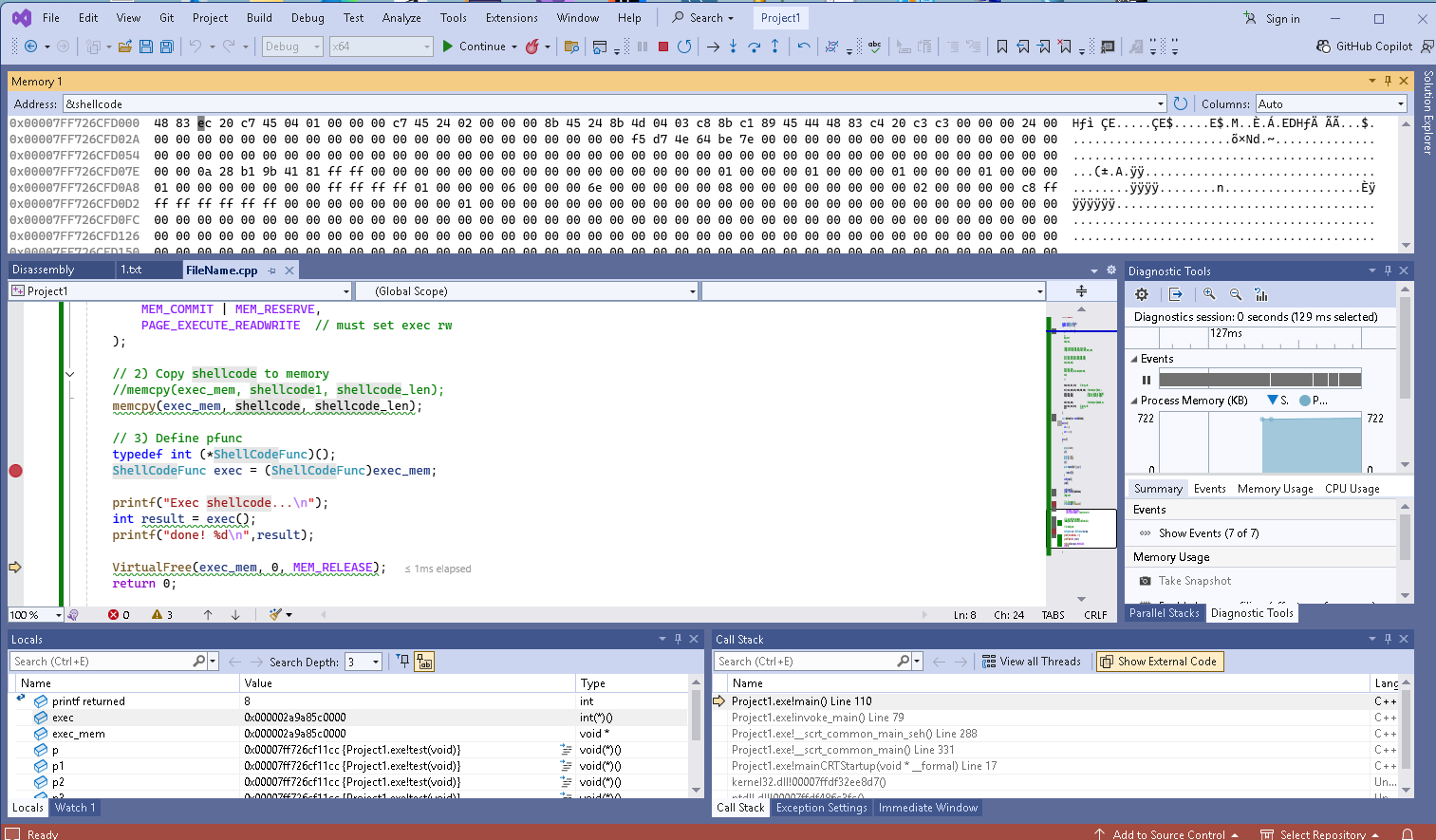Viewport: 1436px width, 840px height.
Task: Click the Select Tools exit icon in Diagnostic Tools
Action: (1176, 294)
